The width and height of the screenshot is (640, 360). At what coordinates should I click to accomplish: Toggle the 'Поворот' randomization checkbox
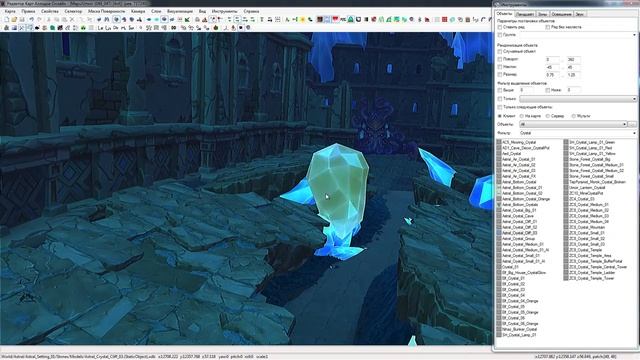point(500,59)
